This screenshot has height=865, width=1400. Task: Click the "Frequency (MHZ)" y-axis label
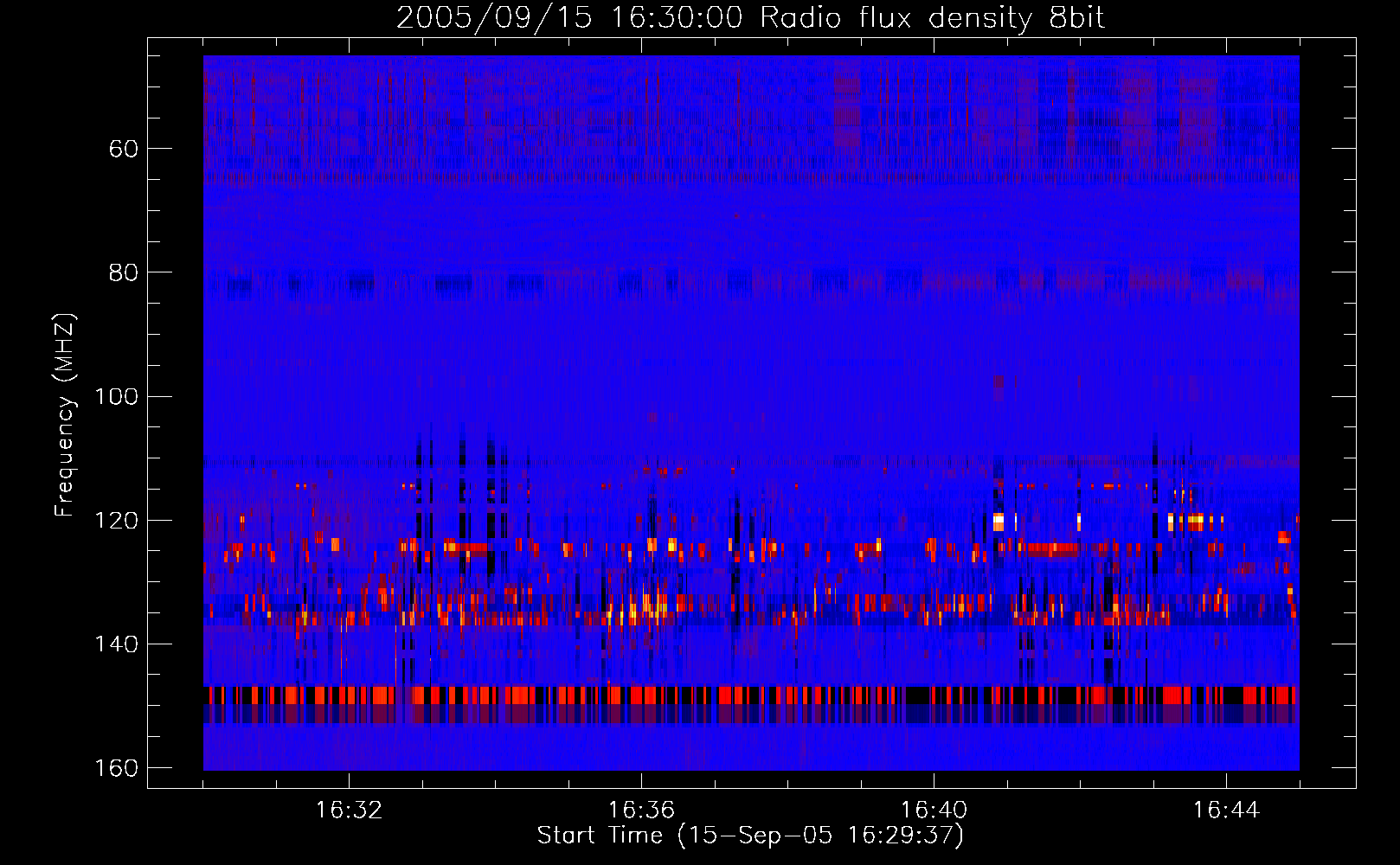click(x=65, y=415)
